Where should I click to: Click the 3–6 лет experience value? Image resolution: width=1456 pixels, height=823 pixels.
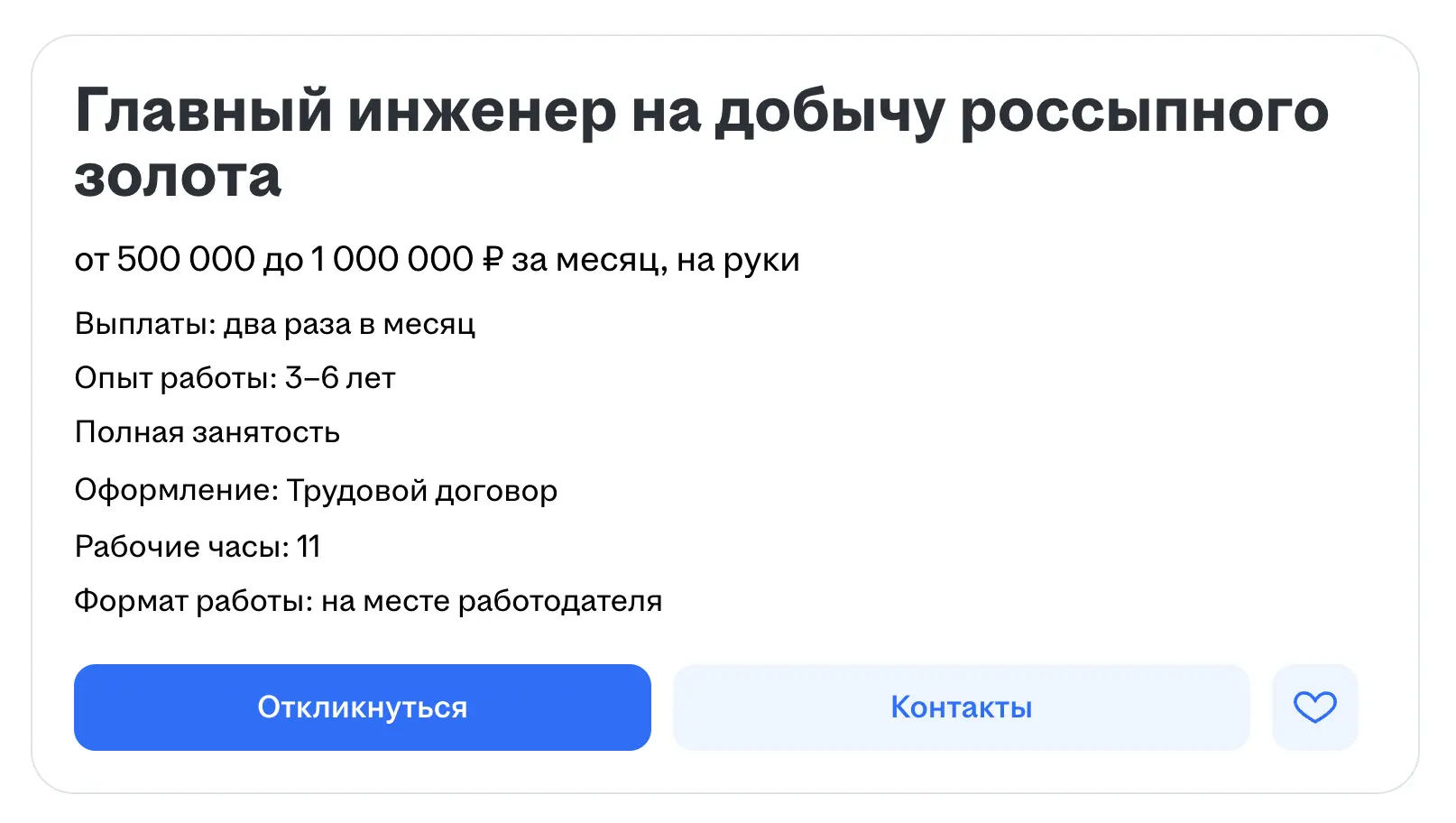coord(340,378)
